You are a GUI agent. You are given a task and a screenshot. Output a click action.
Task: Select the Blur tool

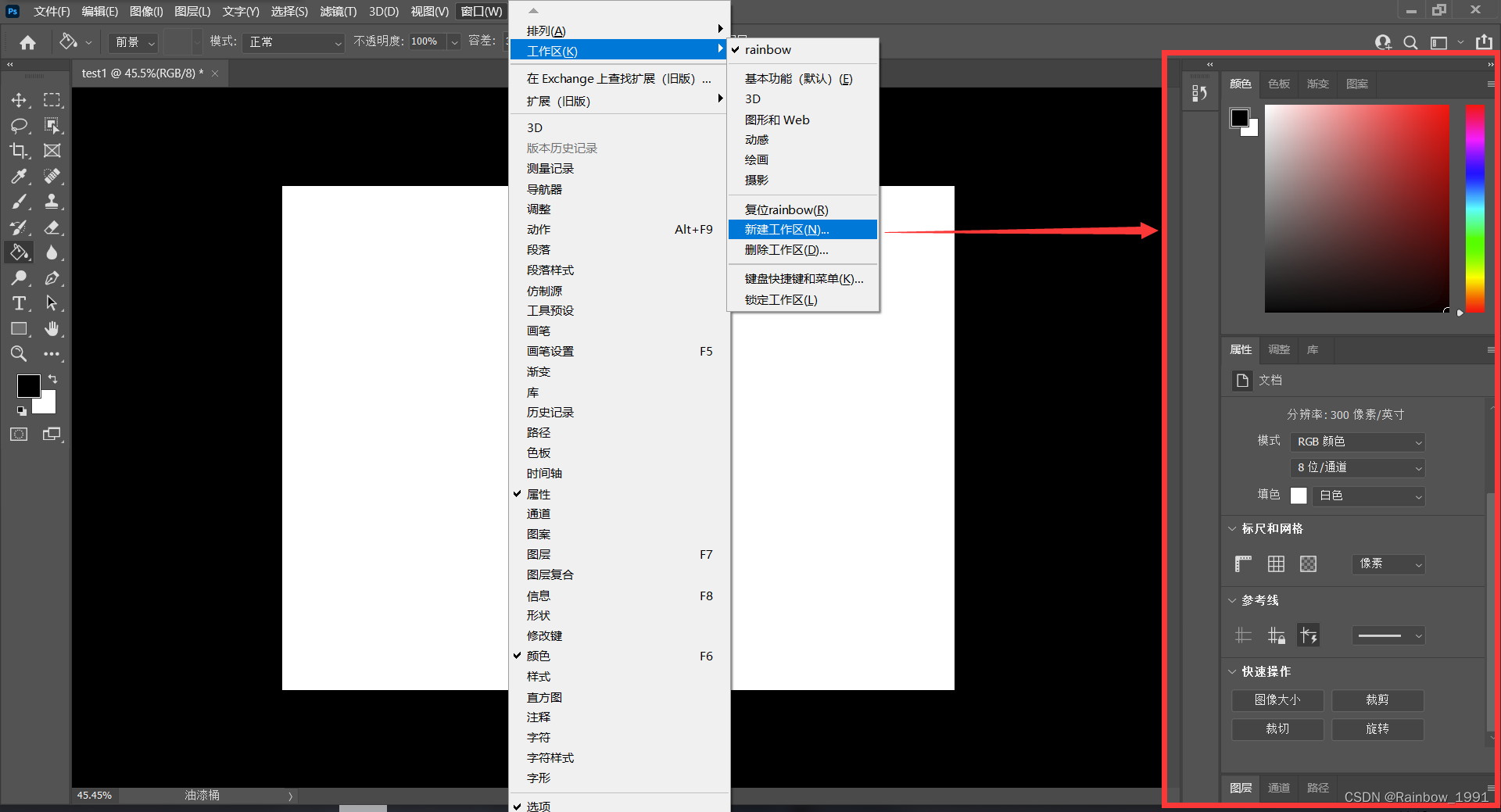[52, 252]
